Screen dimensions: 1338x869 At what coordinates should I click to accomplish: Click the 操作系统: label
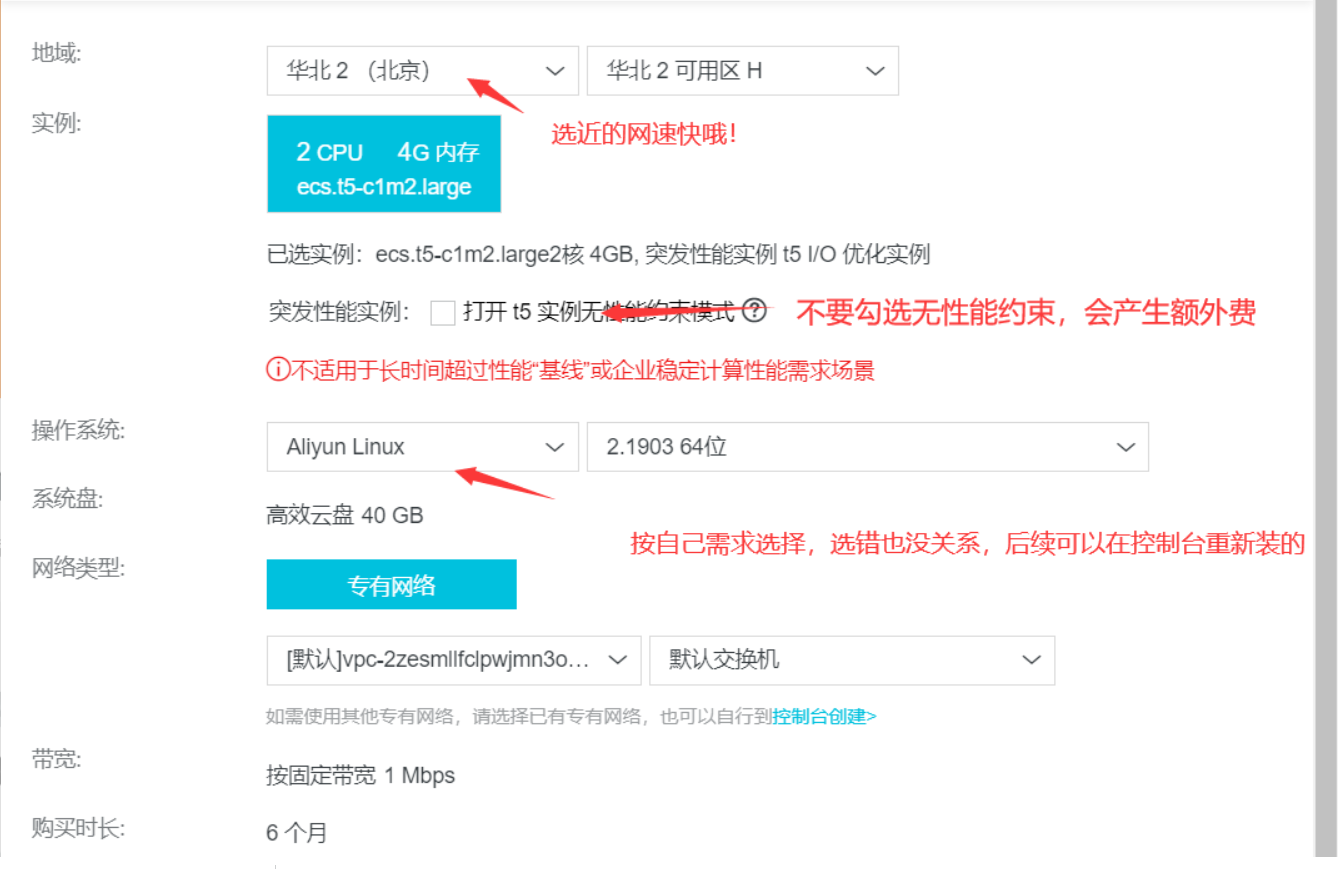pos(78,431)
